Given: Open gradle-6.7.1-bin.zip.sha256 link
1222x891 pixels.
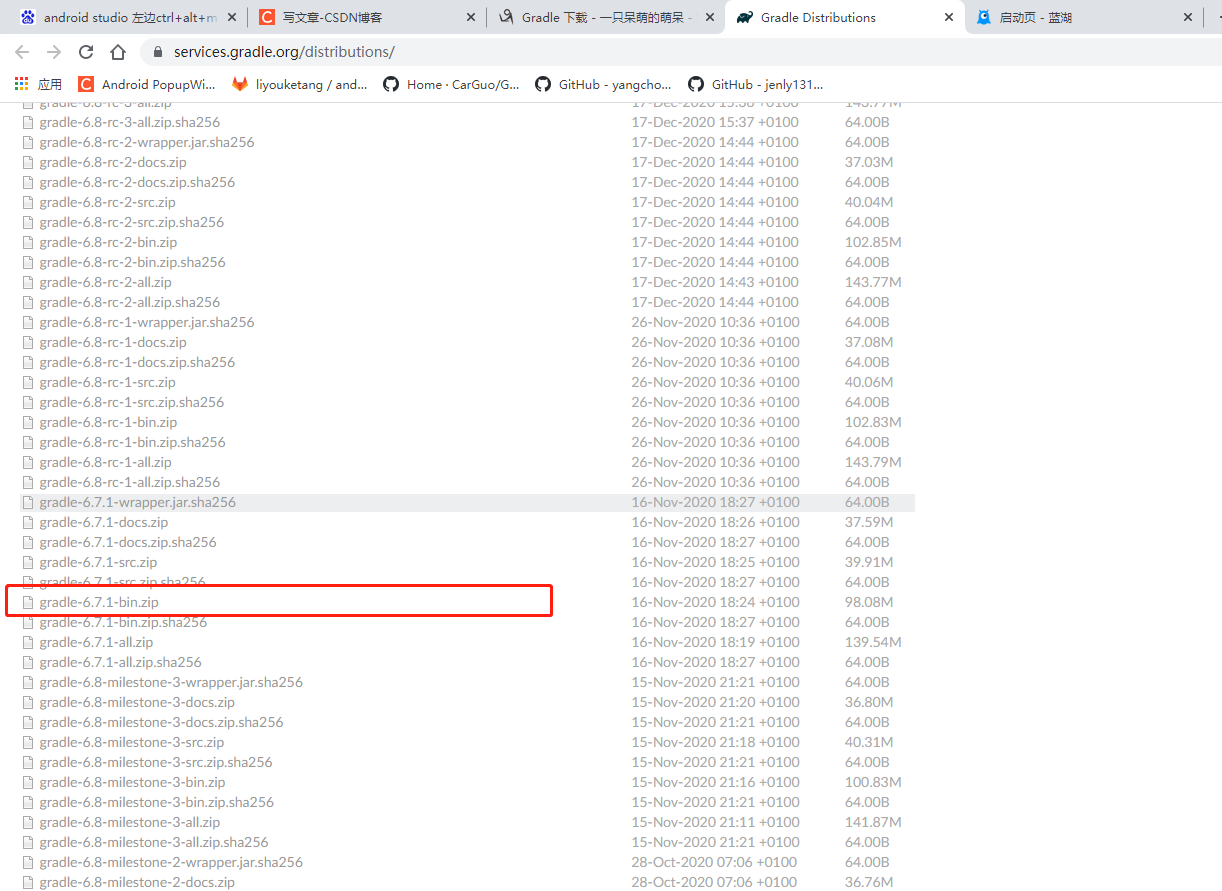Looking at the screenshot, I should (x=123, y=622).
